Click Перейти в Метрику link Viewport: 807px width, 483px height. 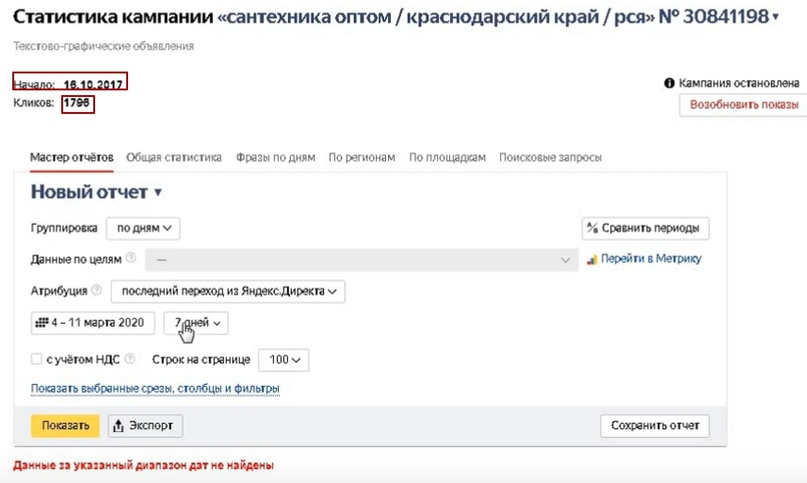click(x=651, y=258)
